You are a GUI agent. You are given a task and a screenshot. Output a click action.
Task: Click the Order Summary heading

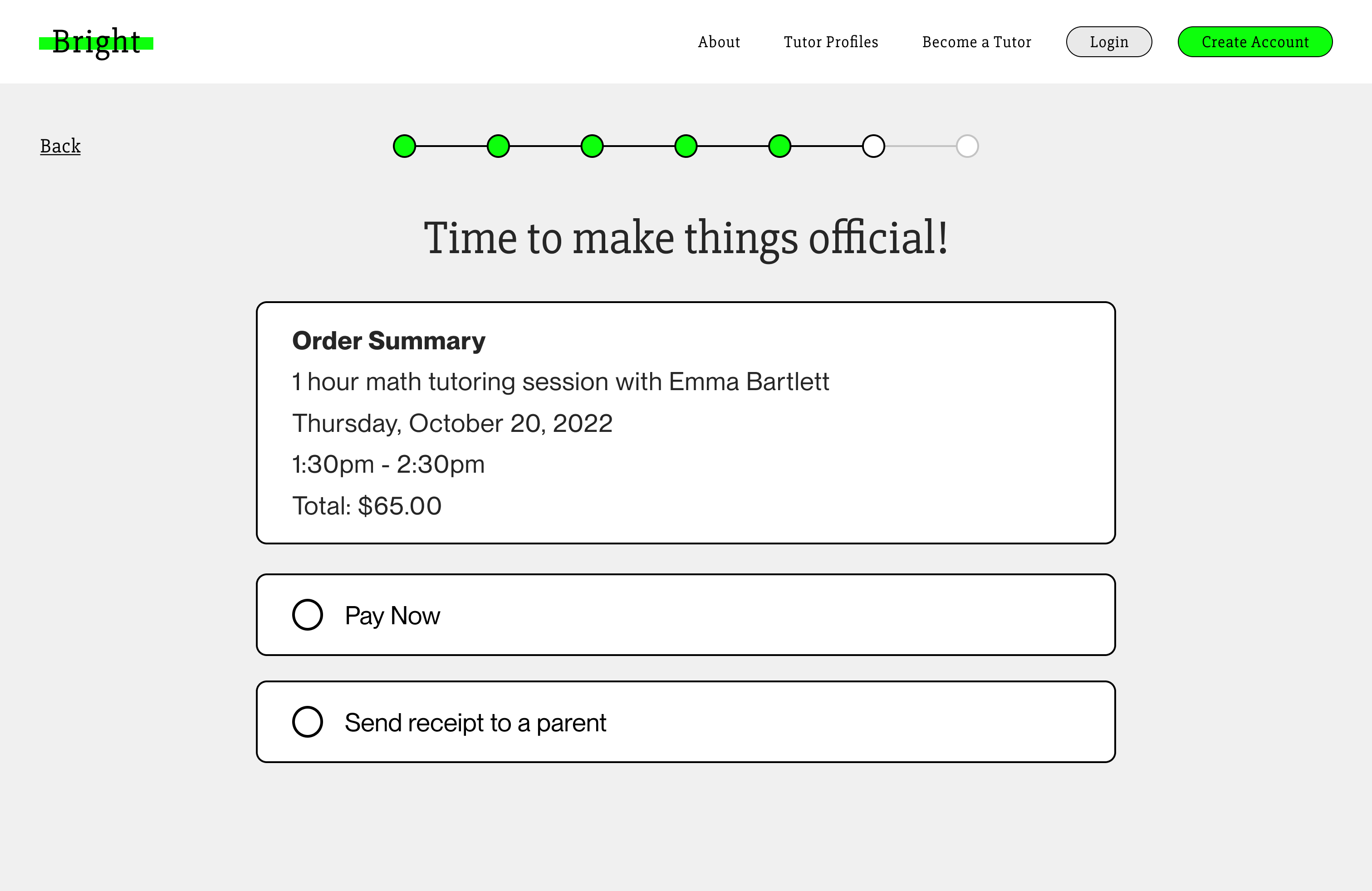388,341
